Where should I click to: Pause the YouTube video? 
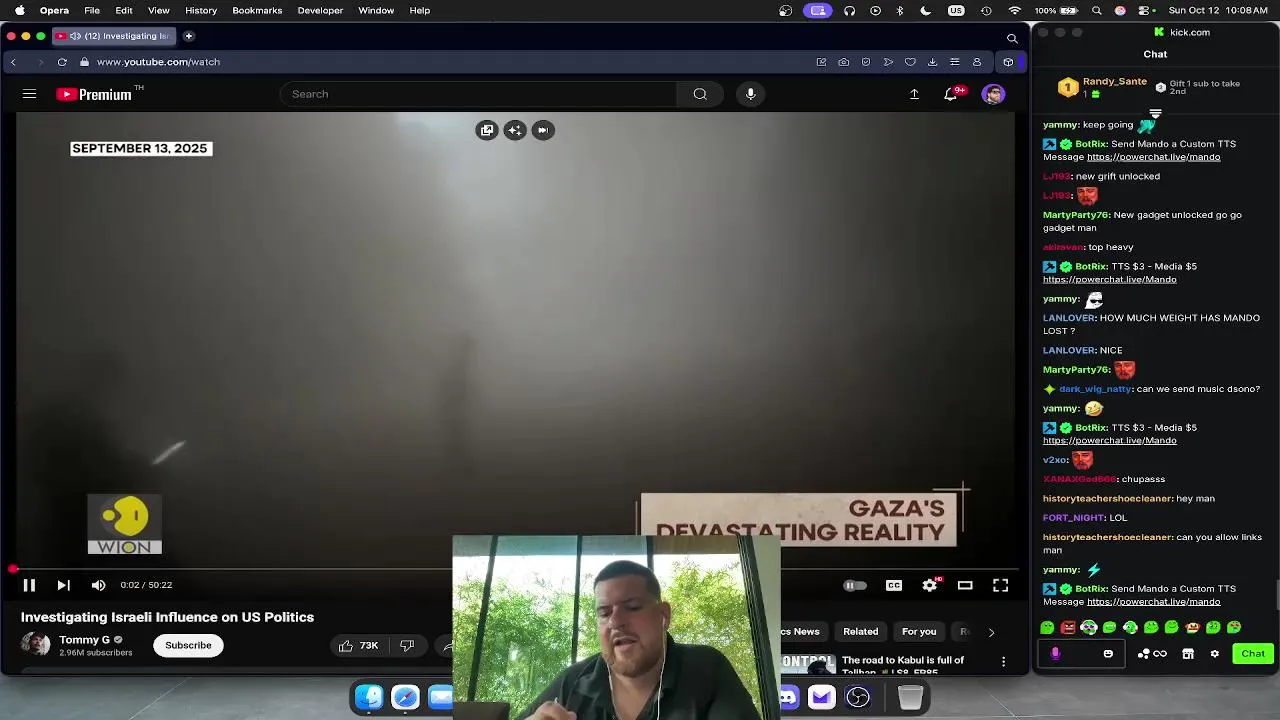tap(29, 585)
